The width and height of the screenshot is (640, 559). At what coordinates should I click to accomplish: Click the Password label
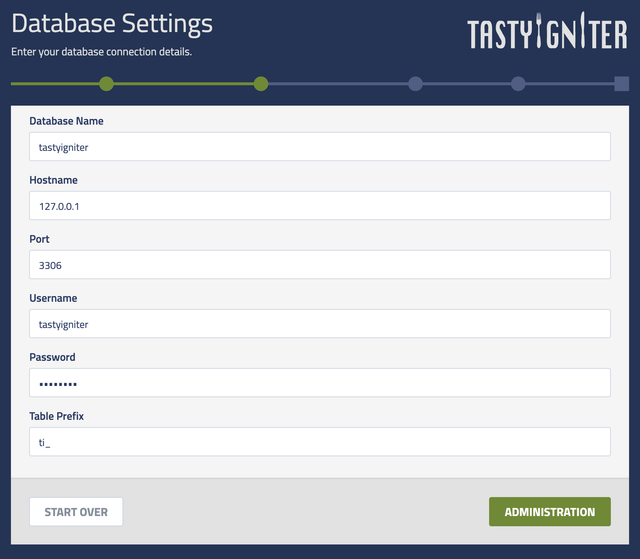(52, 357)
